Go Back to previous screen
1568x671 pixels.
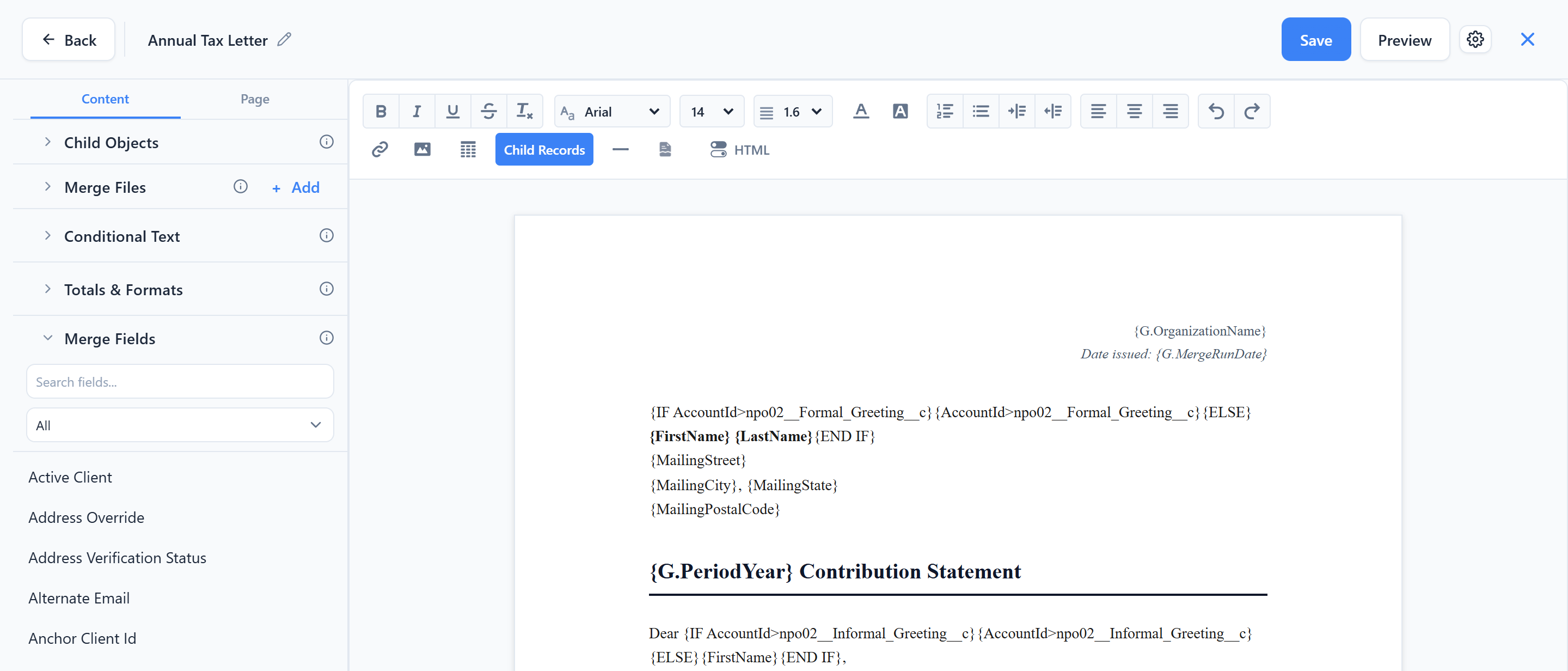coord(68,40)
